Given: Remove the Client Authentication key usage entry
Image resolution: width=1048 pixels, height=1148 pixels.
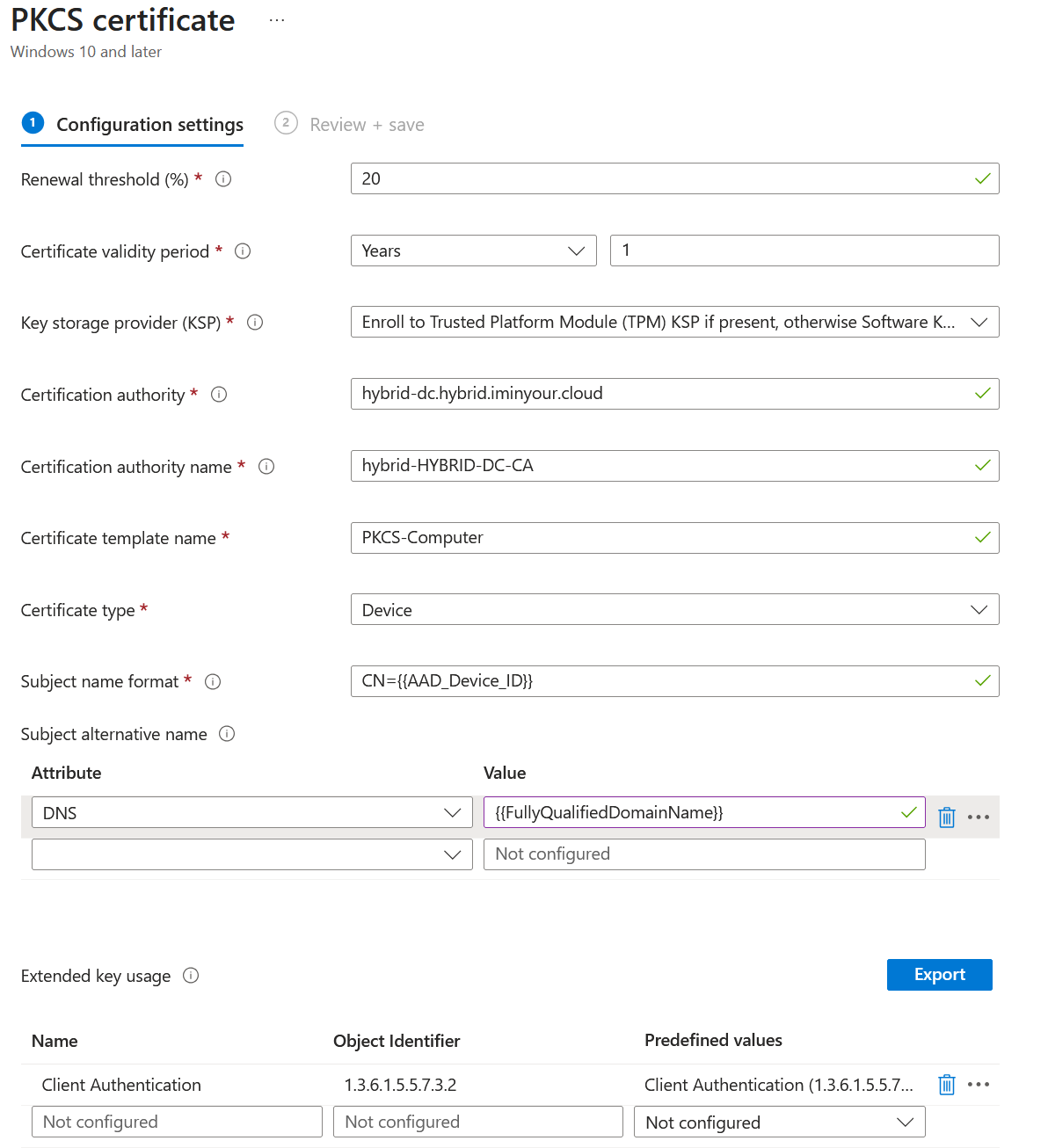Looking at the screenshot, I should tap(946, 1085).
